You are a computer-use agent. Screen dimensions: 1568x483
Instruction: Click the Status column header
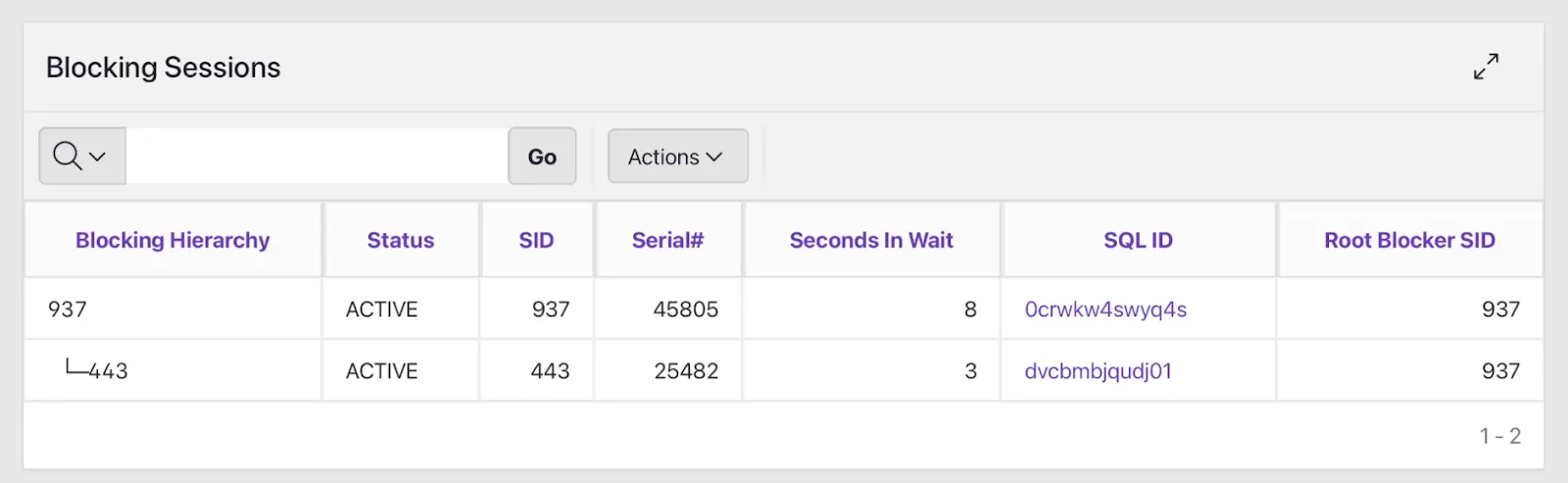[400, 240]
